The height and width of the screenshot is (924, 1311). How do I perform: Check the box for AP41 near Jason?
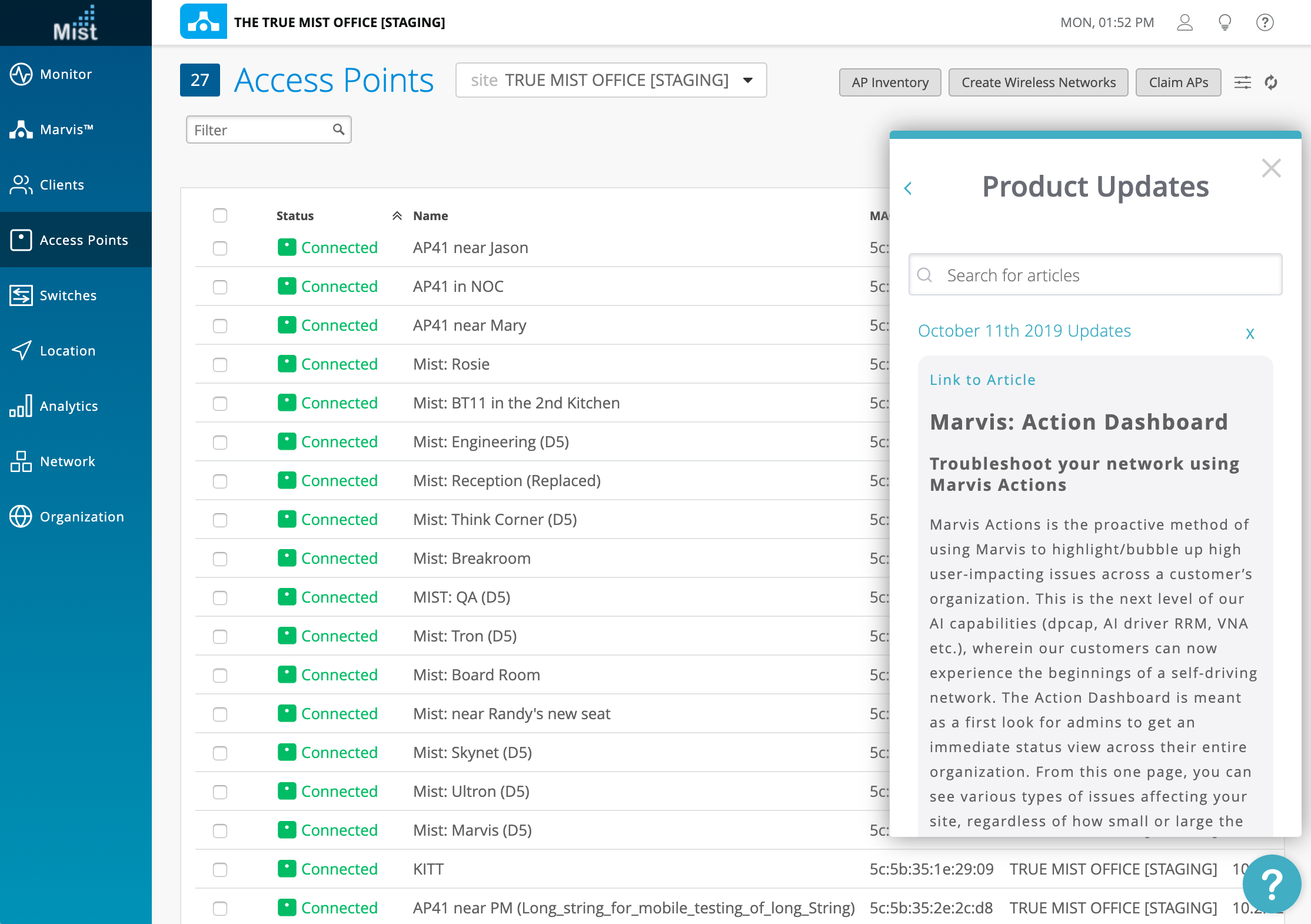click(x=220, y=248)
